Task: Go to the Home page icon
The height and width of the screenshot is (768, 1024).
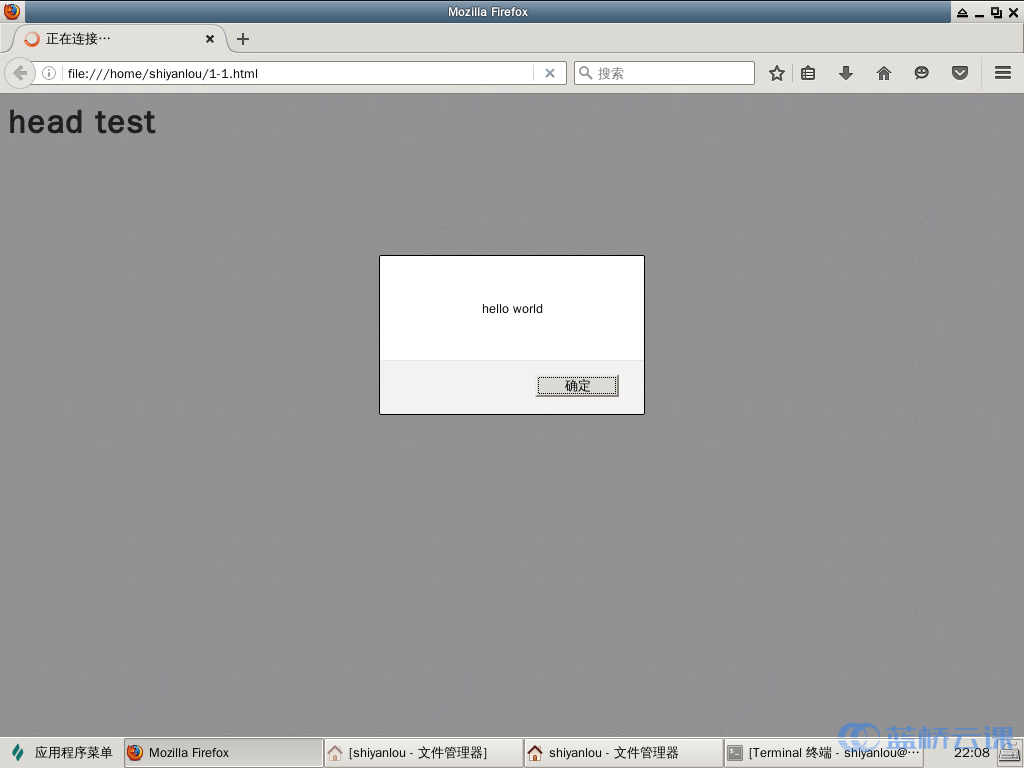Action: (884, 73)
